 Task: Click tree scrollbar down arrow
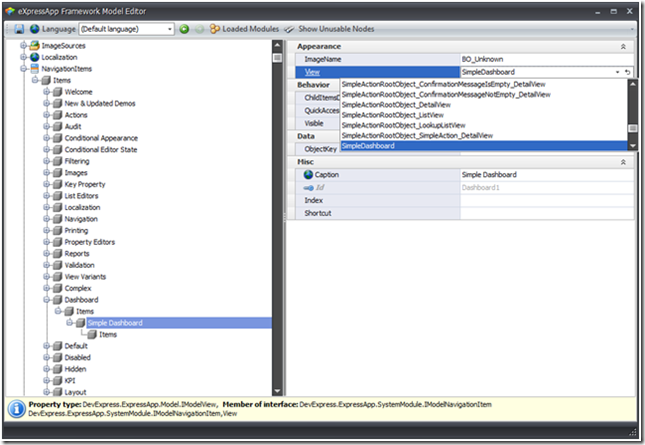[277, 391]
